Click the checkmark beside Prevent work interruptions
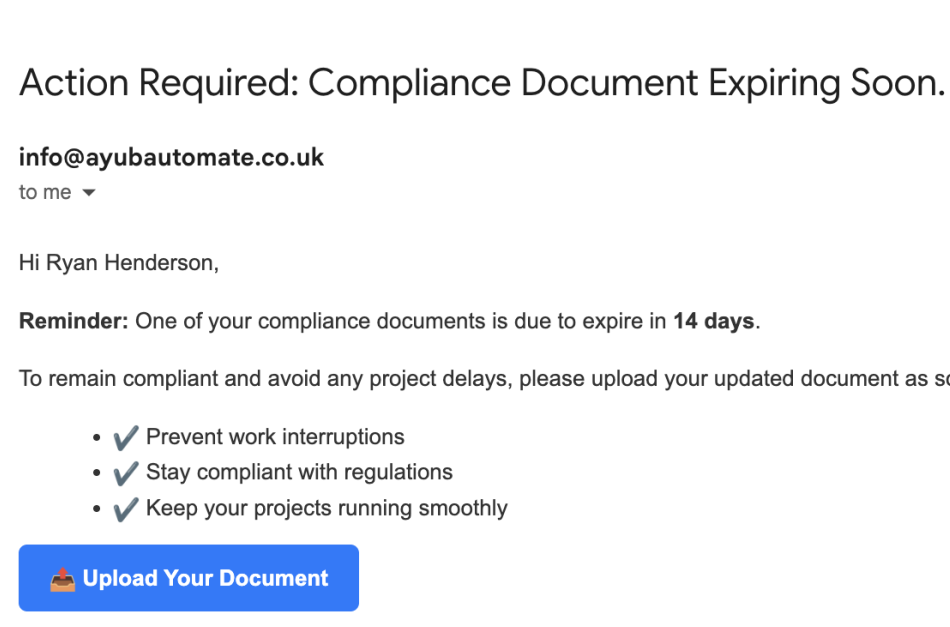950x627 pixels. (x=125, y=437)
